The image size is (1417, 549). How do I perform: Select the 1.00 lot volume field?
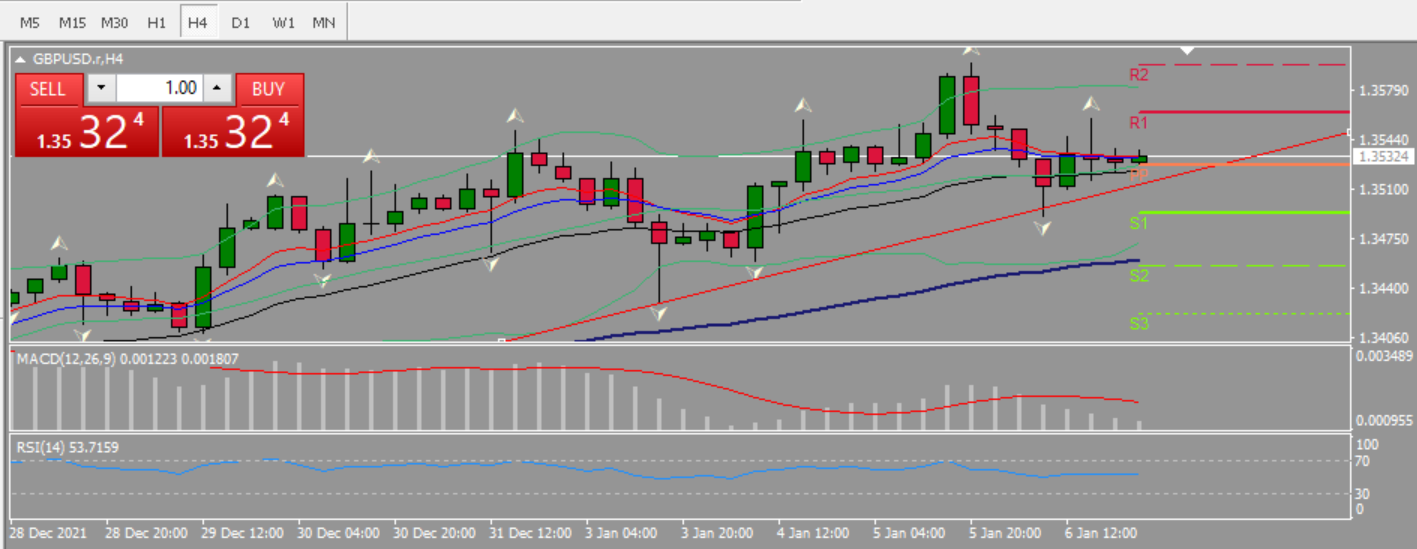[x=159, y=89]
